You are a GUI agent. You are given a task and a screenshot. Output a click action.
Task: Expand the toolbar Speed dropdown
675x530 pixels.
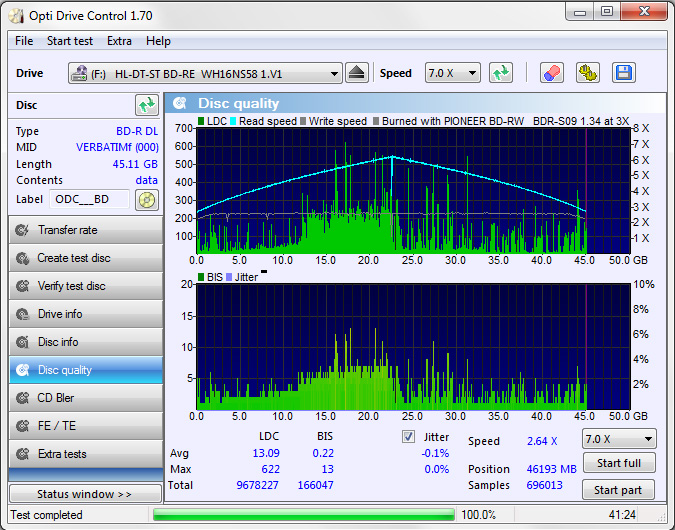[453, 73]
